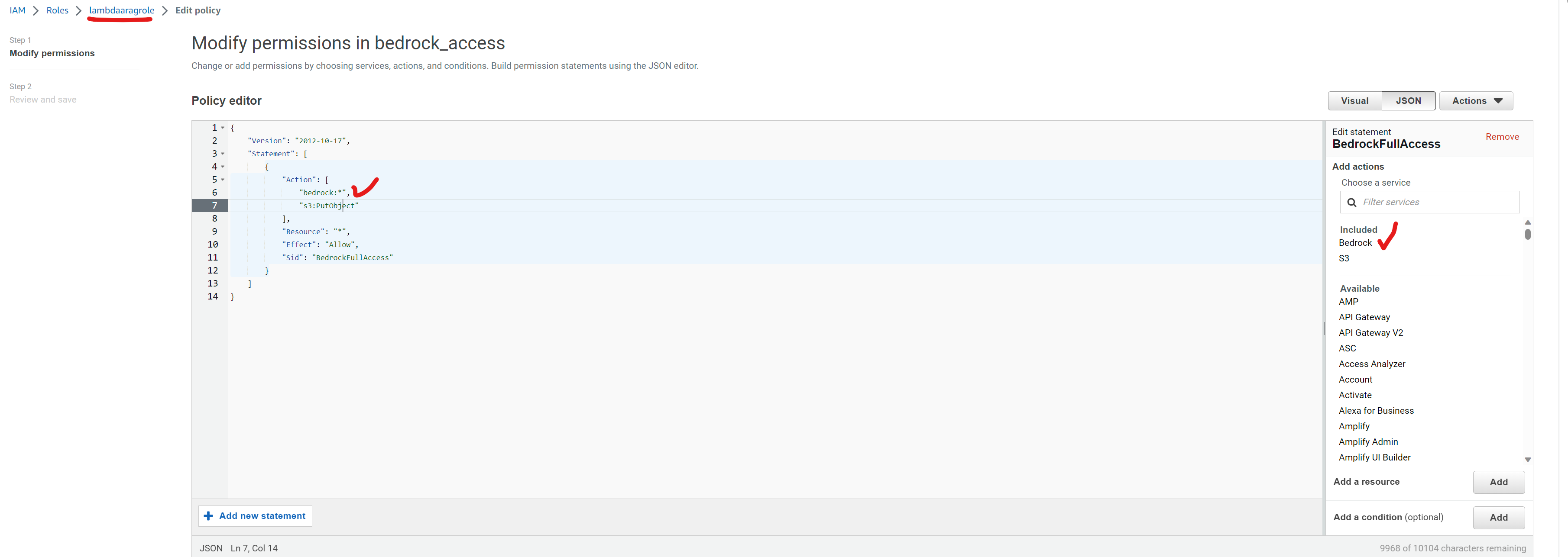Viewport: 1568px width, 557px height.
Task: Remove the BedrockFullAccess statement
Action: [x=1502, y=136]
